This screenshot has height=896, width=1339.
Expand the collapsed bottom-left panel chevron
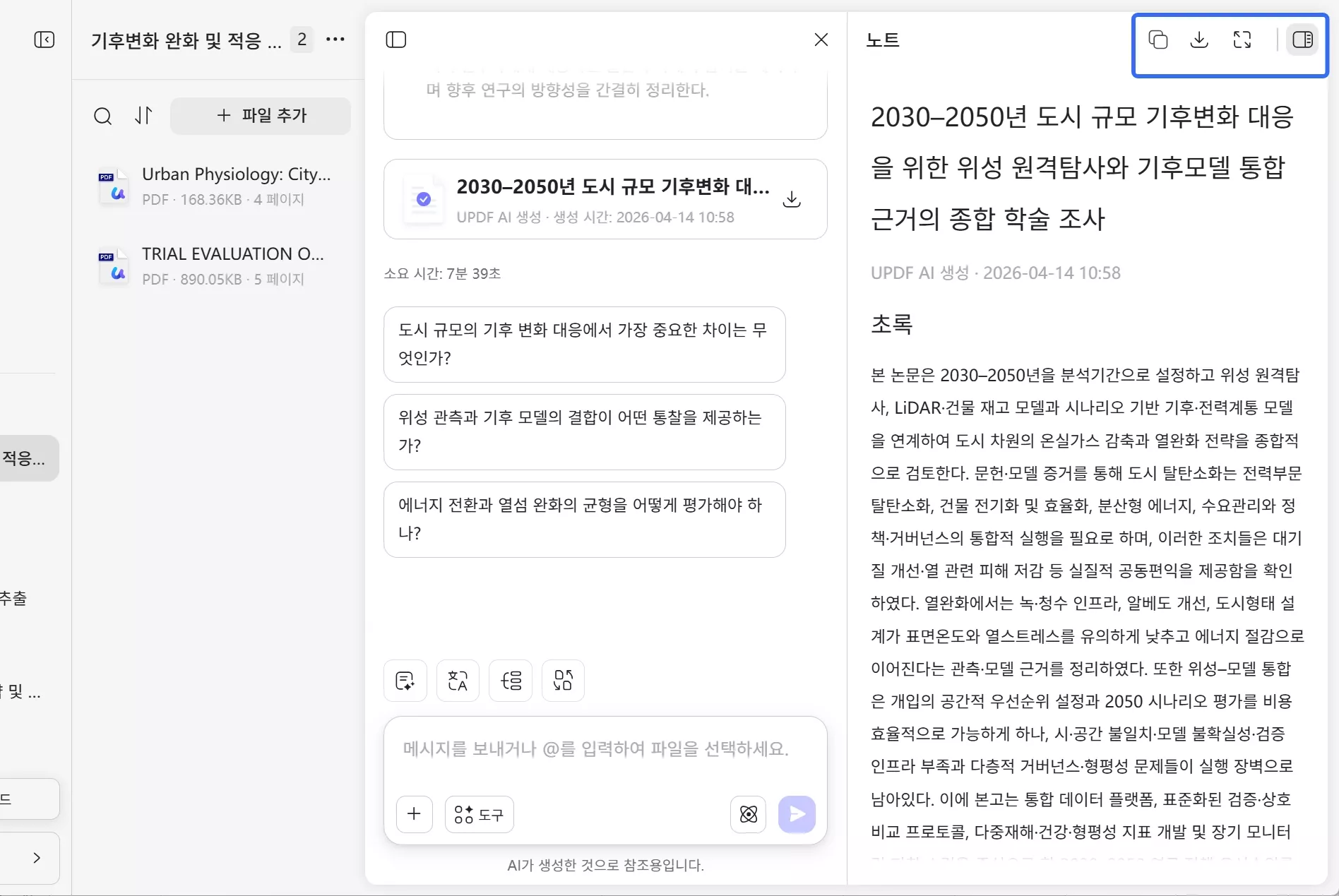click(x=37, y=857)
